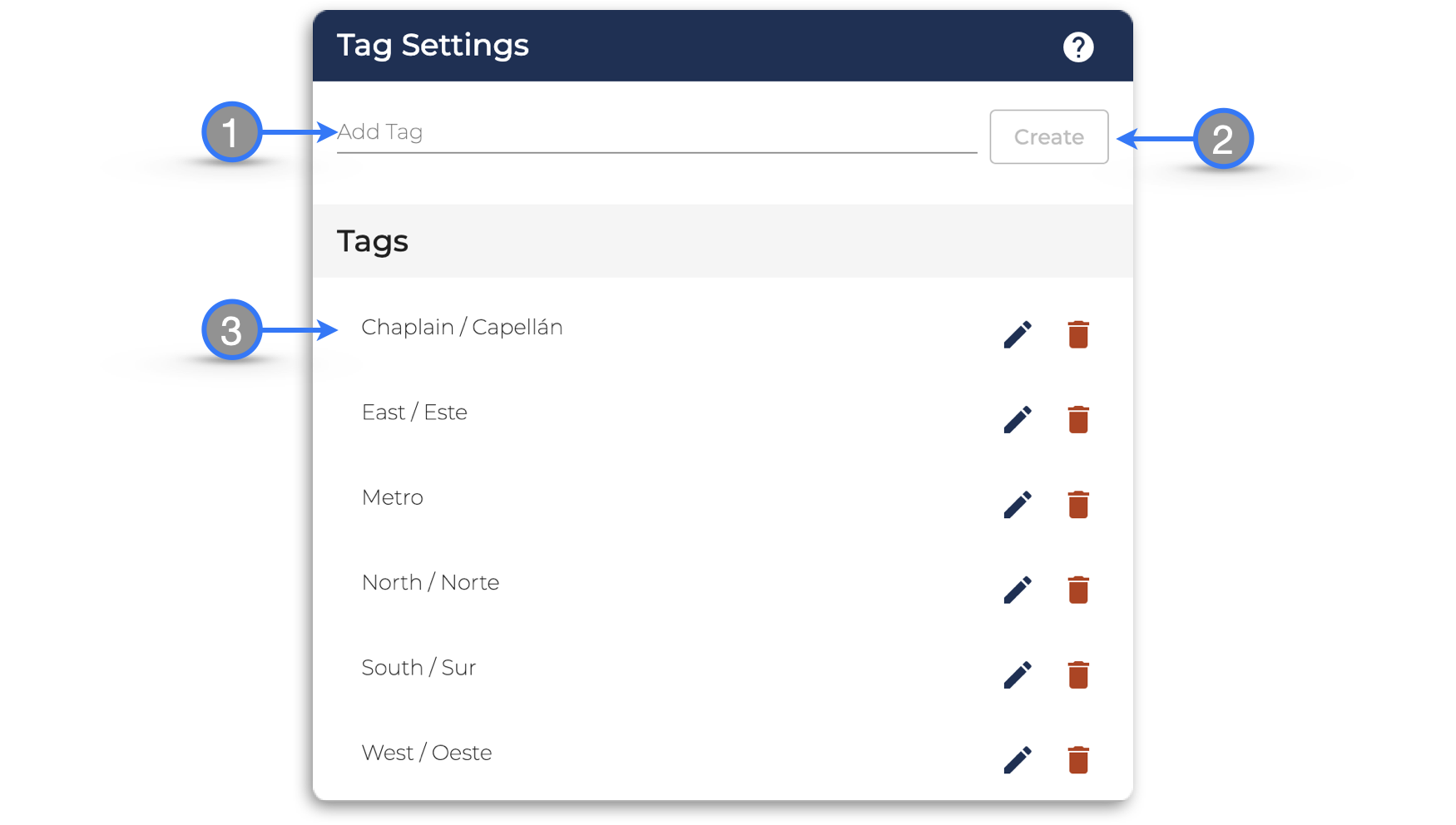
Task: Click the Tag Settings title bar
Action: click(x=722, y=46)
